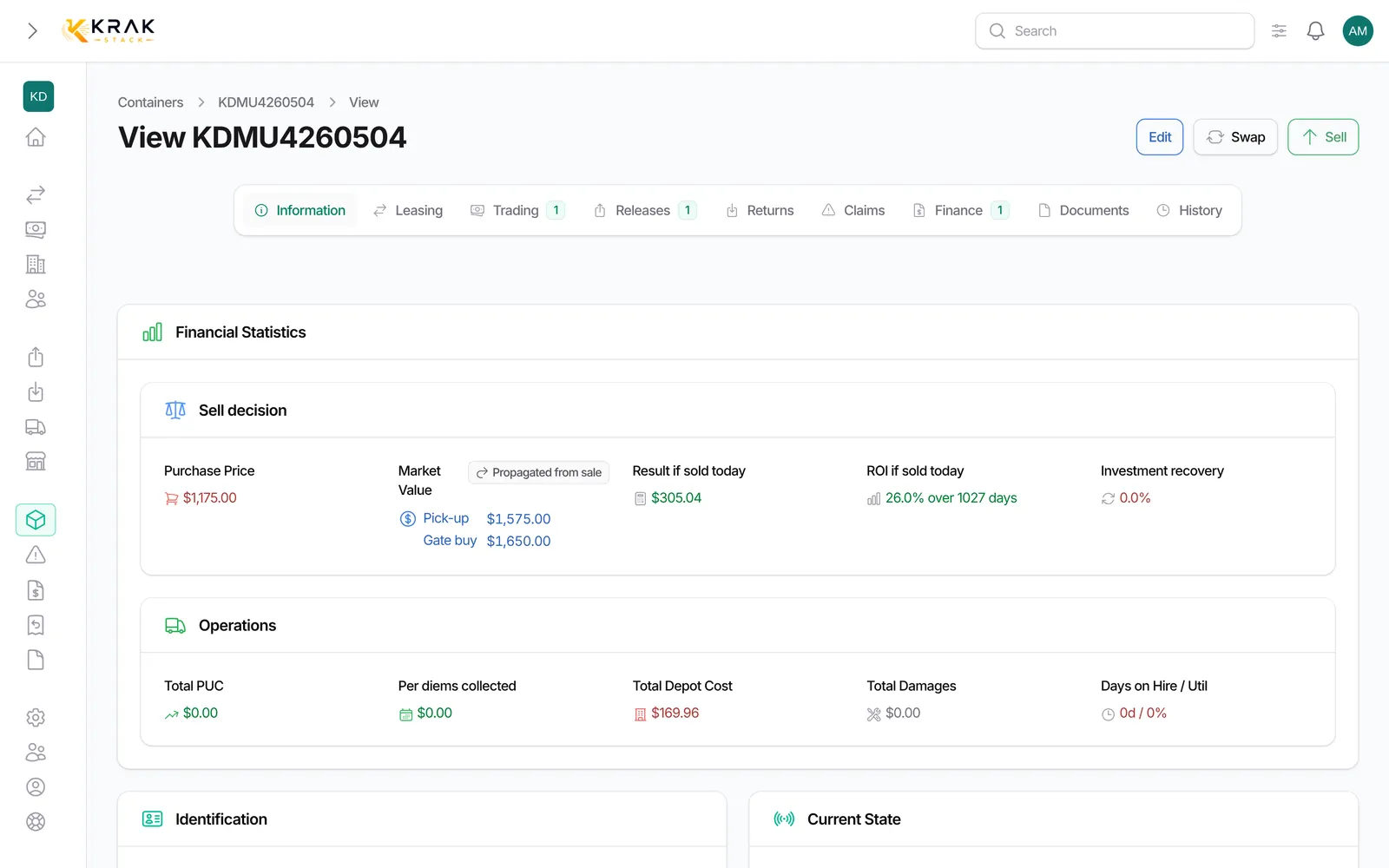Click the $305.04 result value
This screenshot has height=868, width=1389.
[676, 498]
